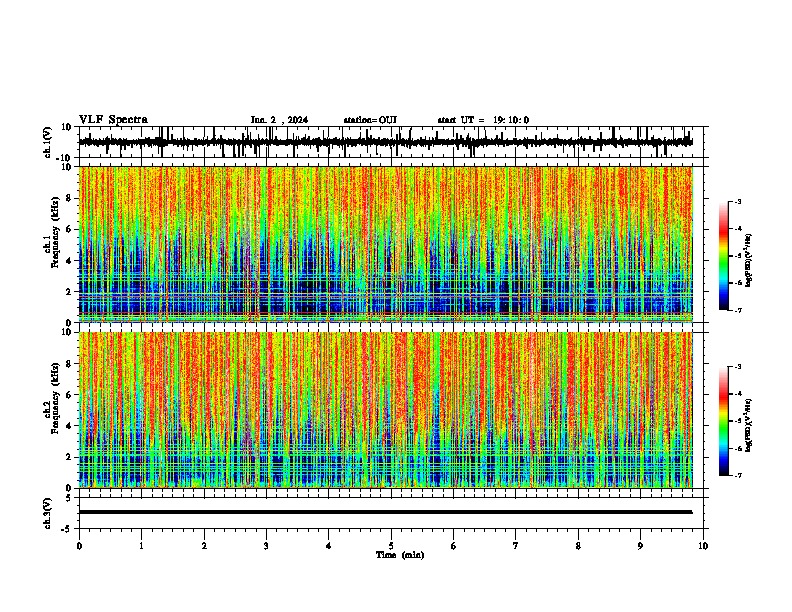Viewport: 792px width, 612px height.
Task: Click the ch.3(V) axis label
Action: [48, 513]
